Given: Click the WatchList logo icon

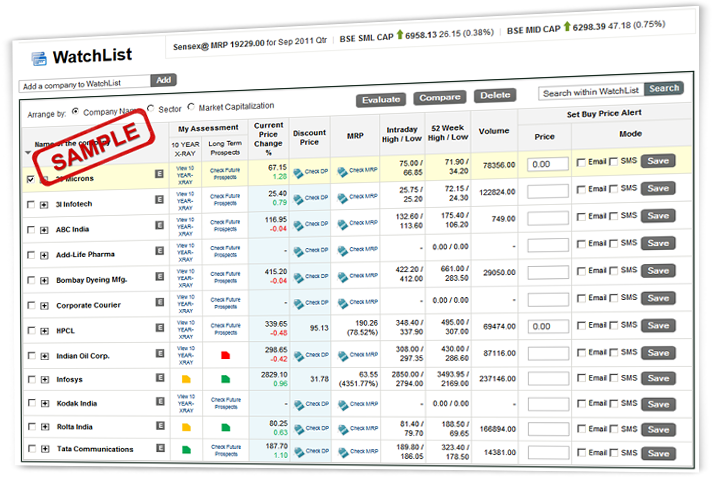Looking at the screenshot, I should point(39,59).
